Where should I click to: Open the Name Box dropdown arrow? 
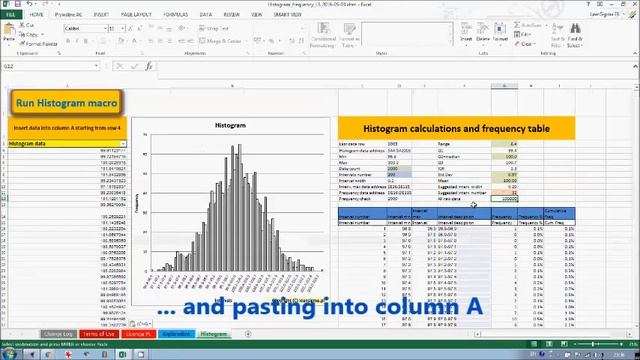pyautogui.click(x=96, y=66)
